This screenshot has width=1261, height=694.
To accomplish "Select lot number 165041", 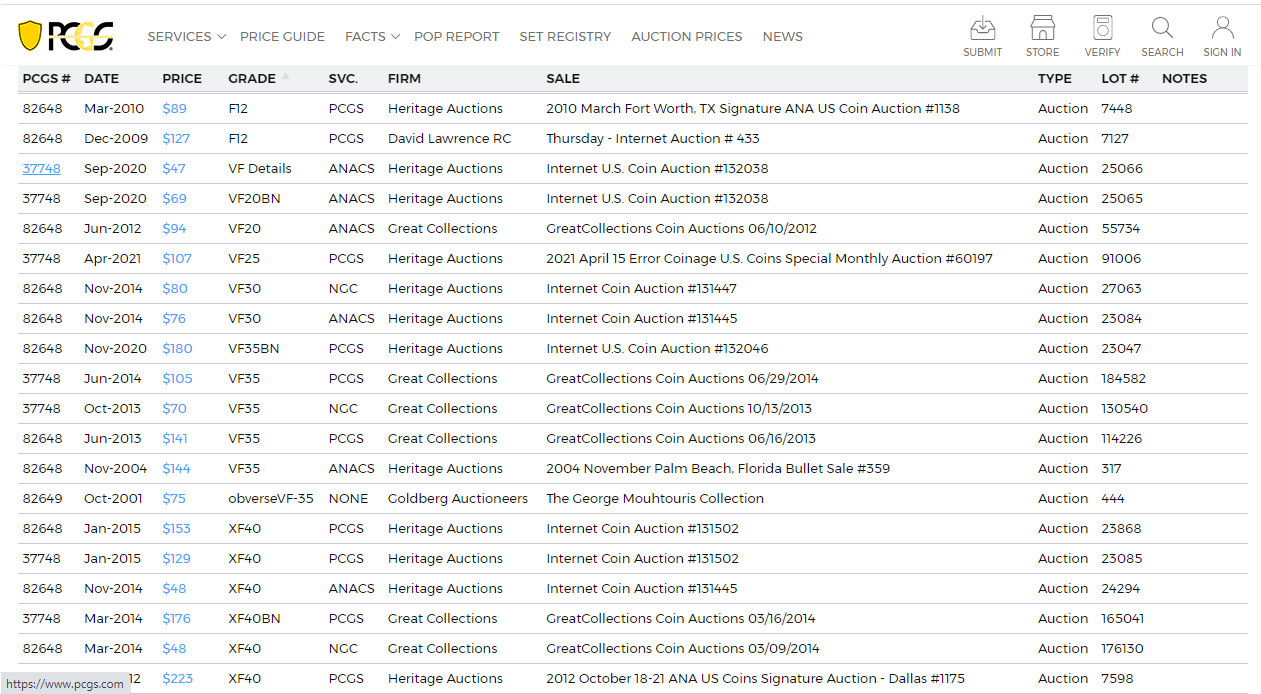I will (1122, 618).
